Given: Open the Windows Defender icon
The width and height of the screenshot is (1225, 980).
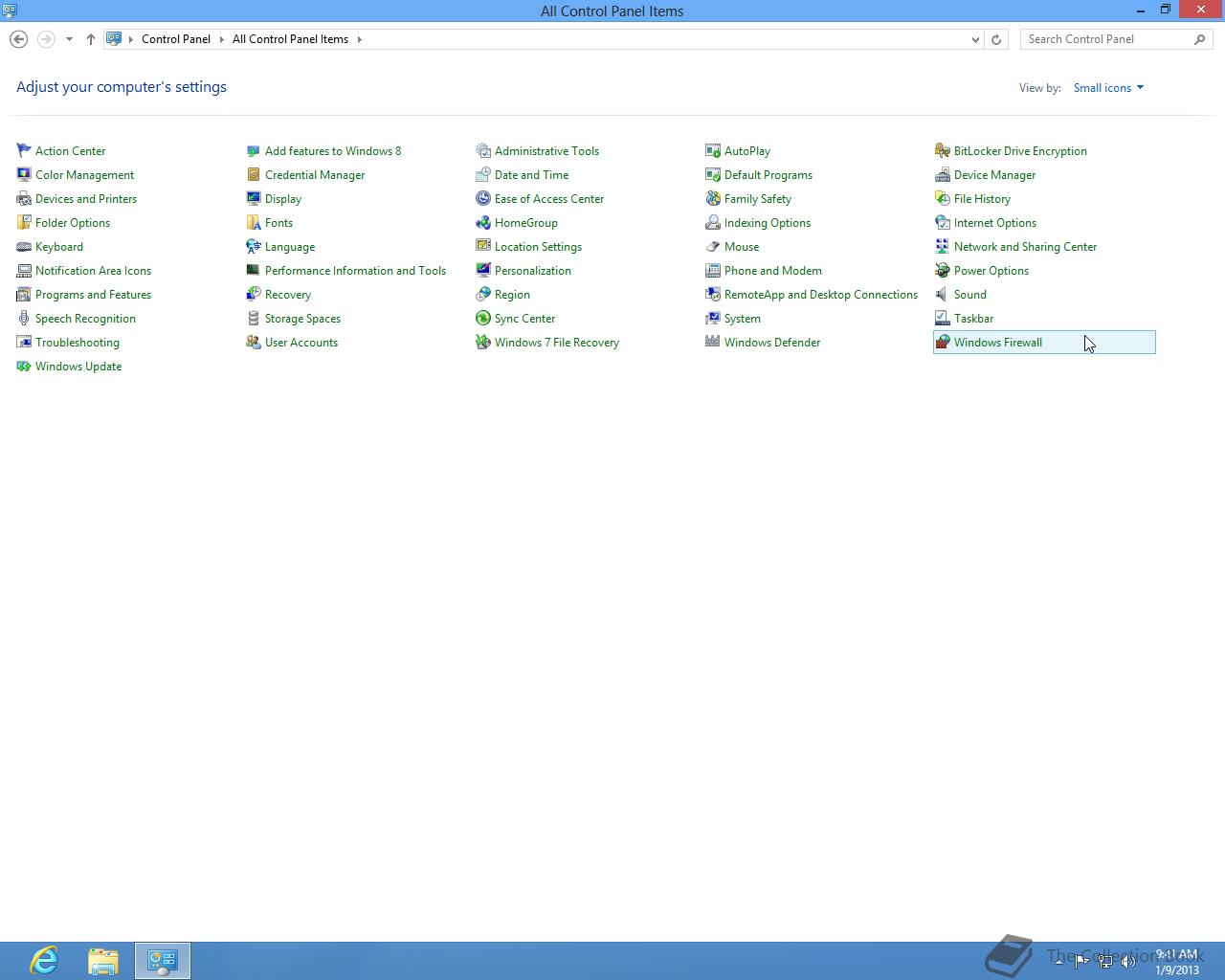Looking at the screenshot, I should pyautogui.click(x=713, y=342).
